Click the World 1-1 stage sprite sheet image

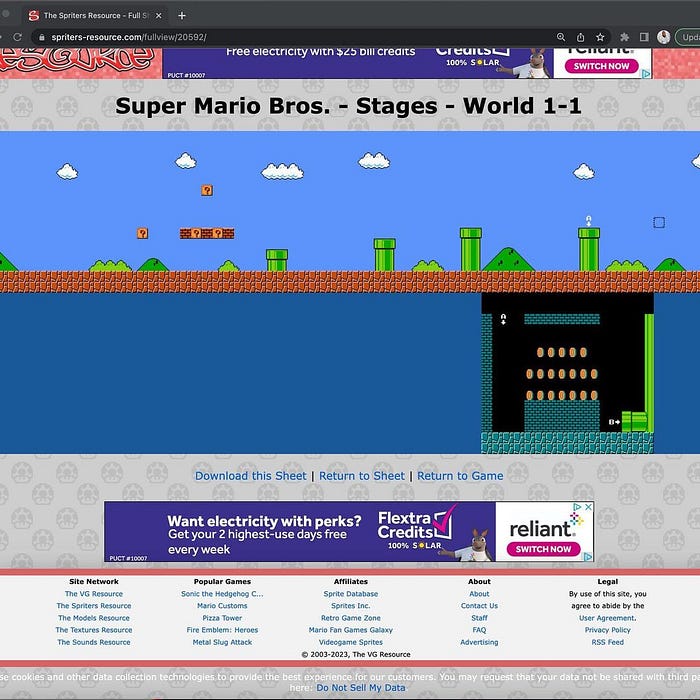click(x=350, y=292)
